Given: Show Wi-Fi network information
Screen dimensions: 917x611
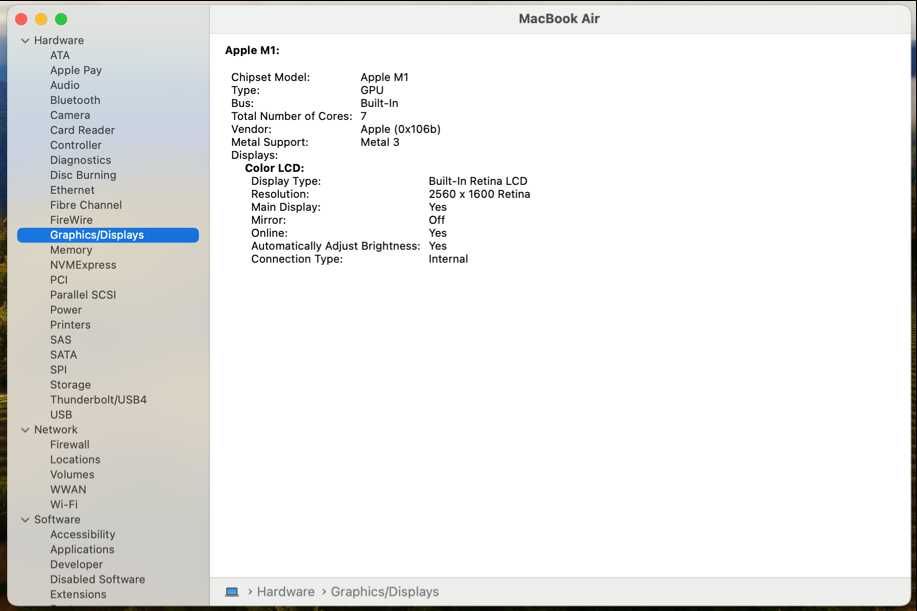Looking at the screenshot, I should 63,505.
